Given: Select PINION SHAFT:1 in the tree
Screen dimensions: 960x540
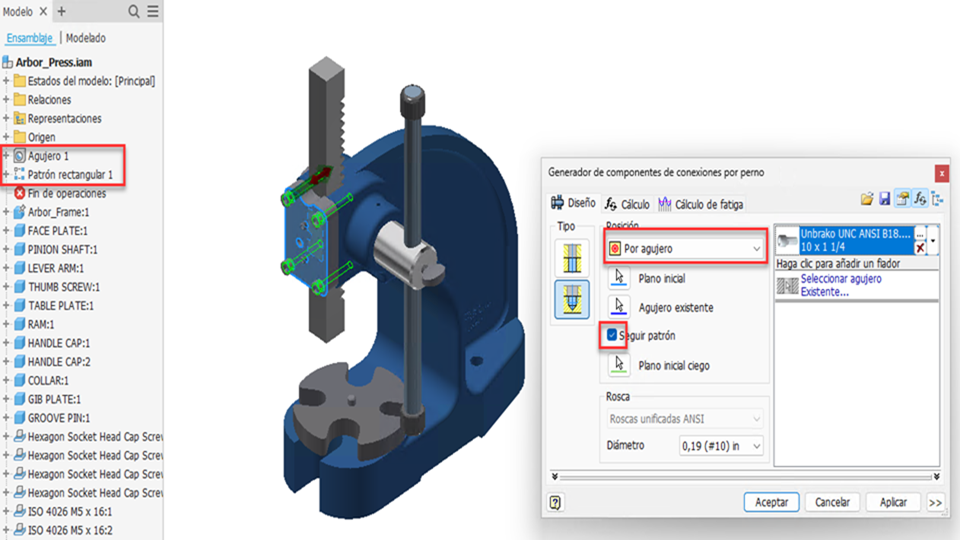Looking at the screenshot, I should (x=62, y=249).
